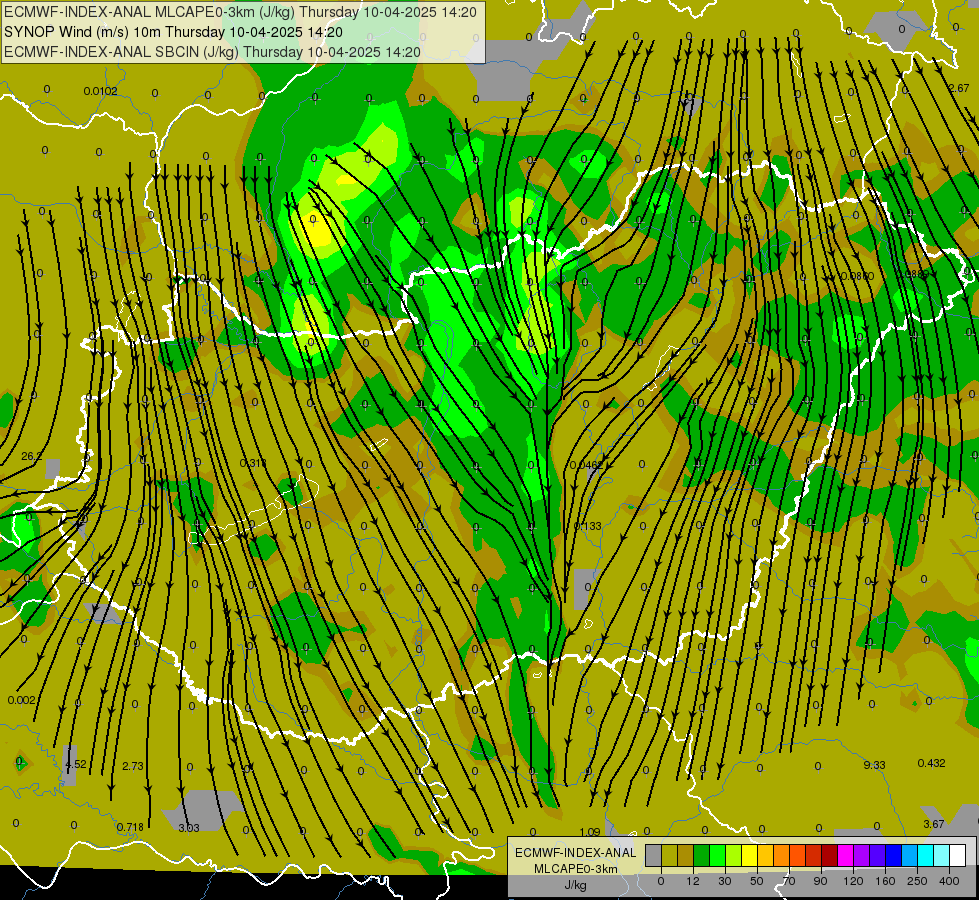This screenshot has width=979, height=900.
Task: Click the map value 0.718
Action: pyautogui.click(x=130, y=827)
